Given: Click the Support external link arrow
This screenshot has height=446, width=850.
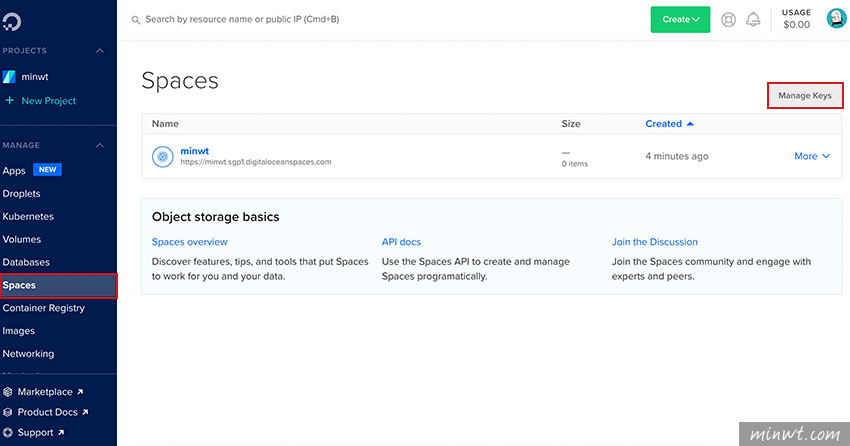Looking at the screenshot, I should [61, 432].
